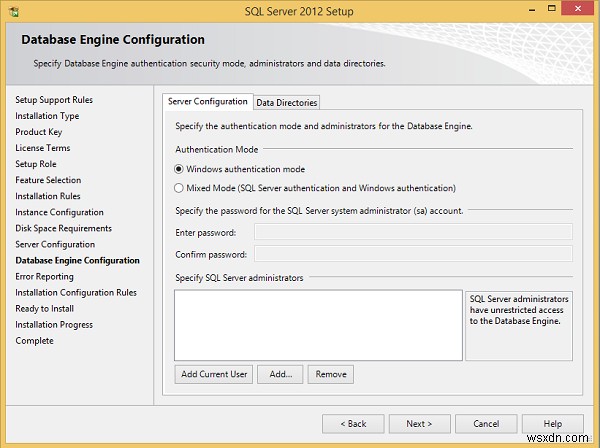The image size is (600, 448).
Task: Click the Enter password field
Action: (413, 232)
